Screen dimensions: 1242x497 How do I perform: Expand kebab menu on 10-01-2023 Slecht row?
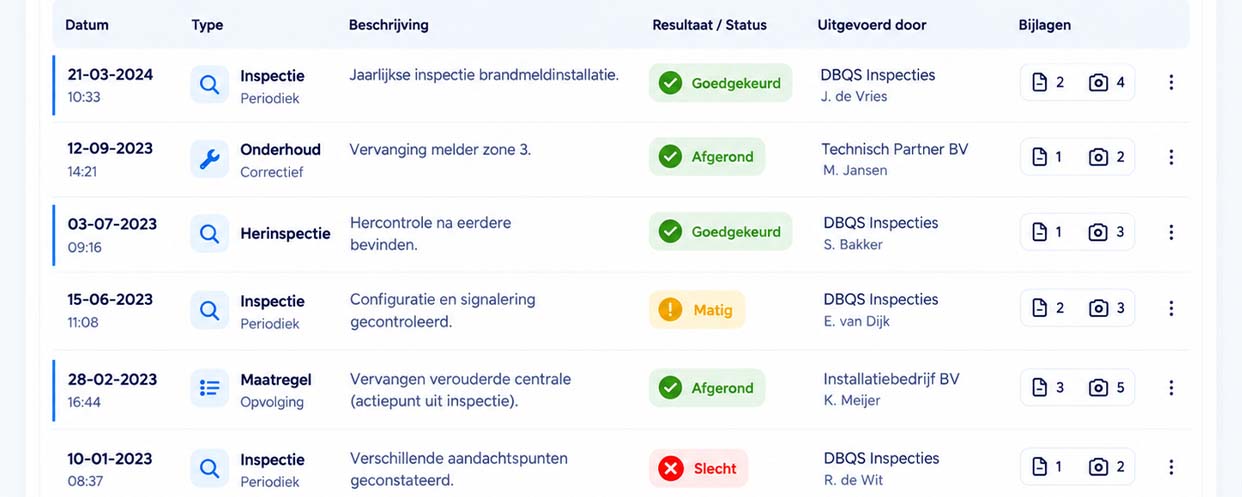pos(1171,467)
